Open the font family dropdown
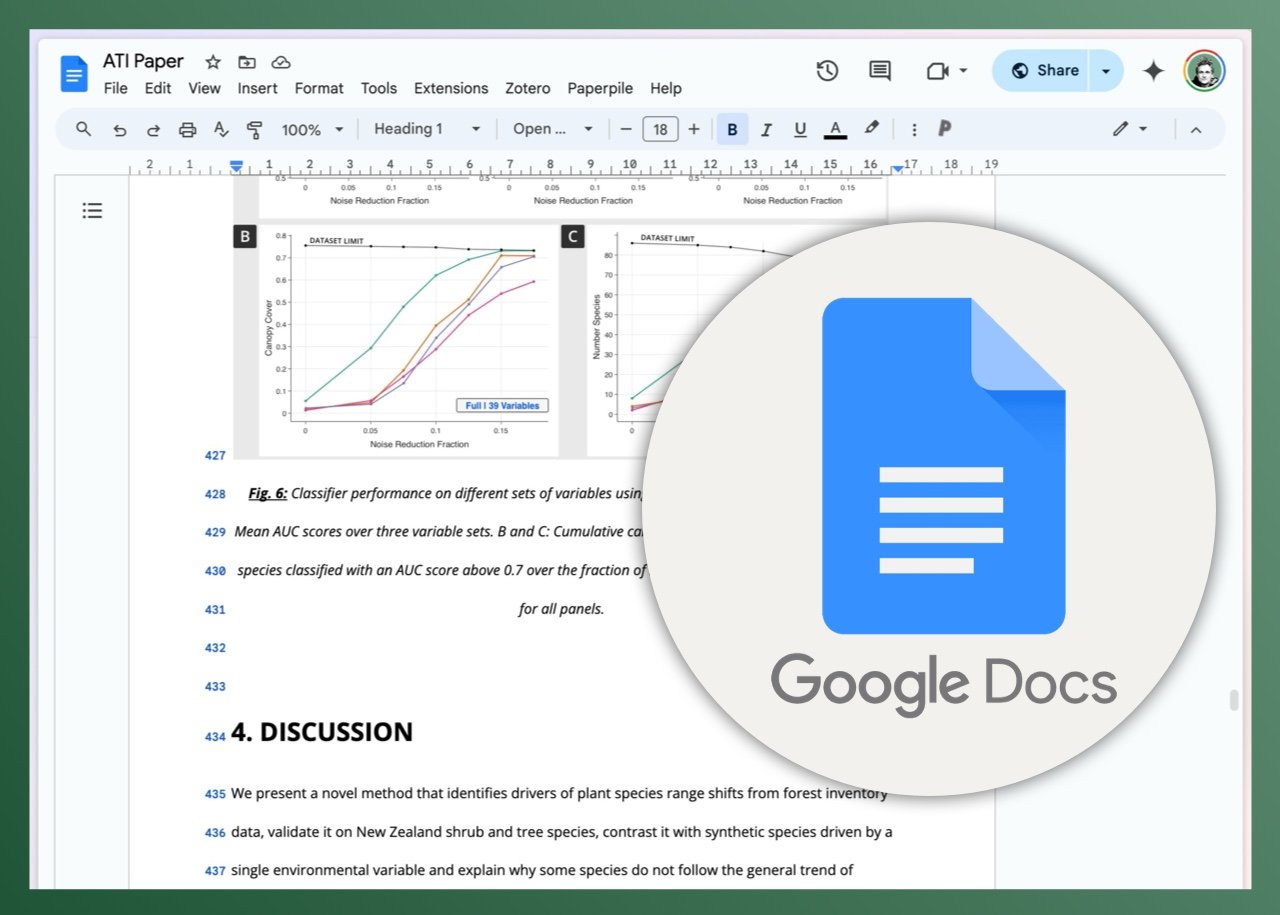This screenshot has width=1280, height=915. pos(550,129)
